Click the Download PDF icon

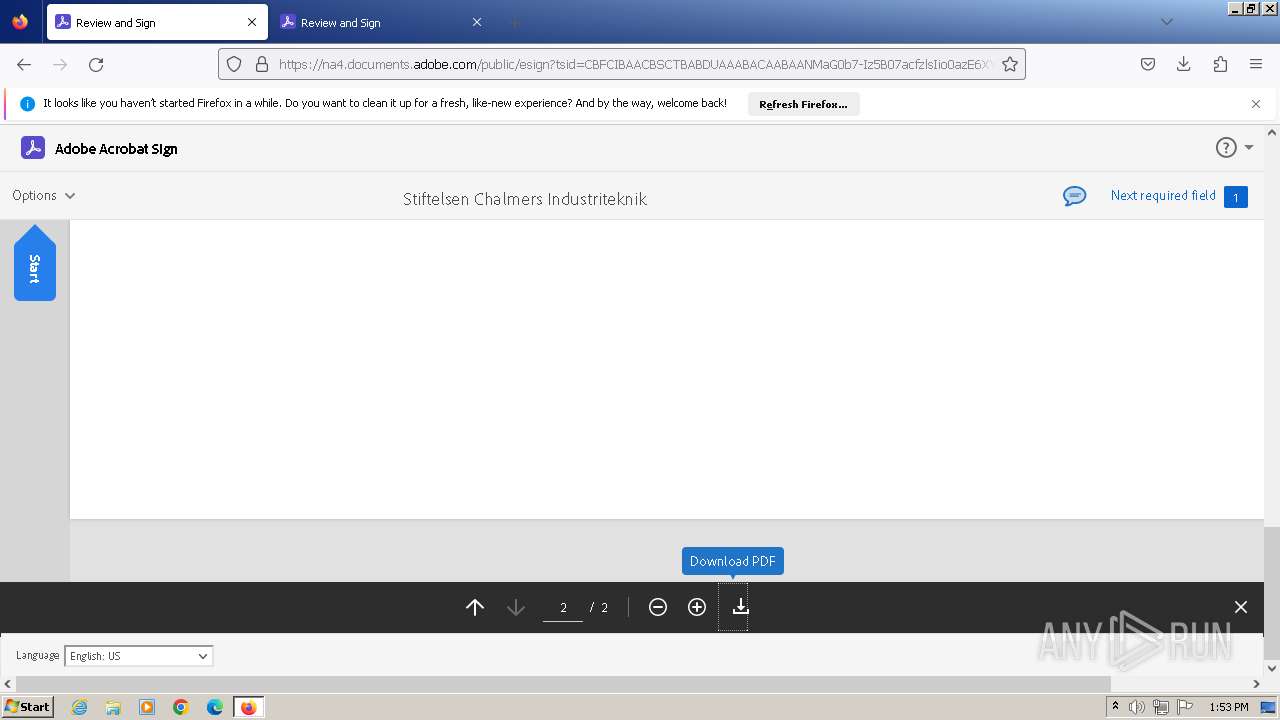(x=740, y=607)
